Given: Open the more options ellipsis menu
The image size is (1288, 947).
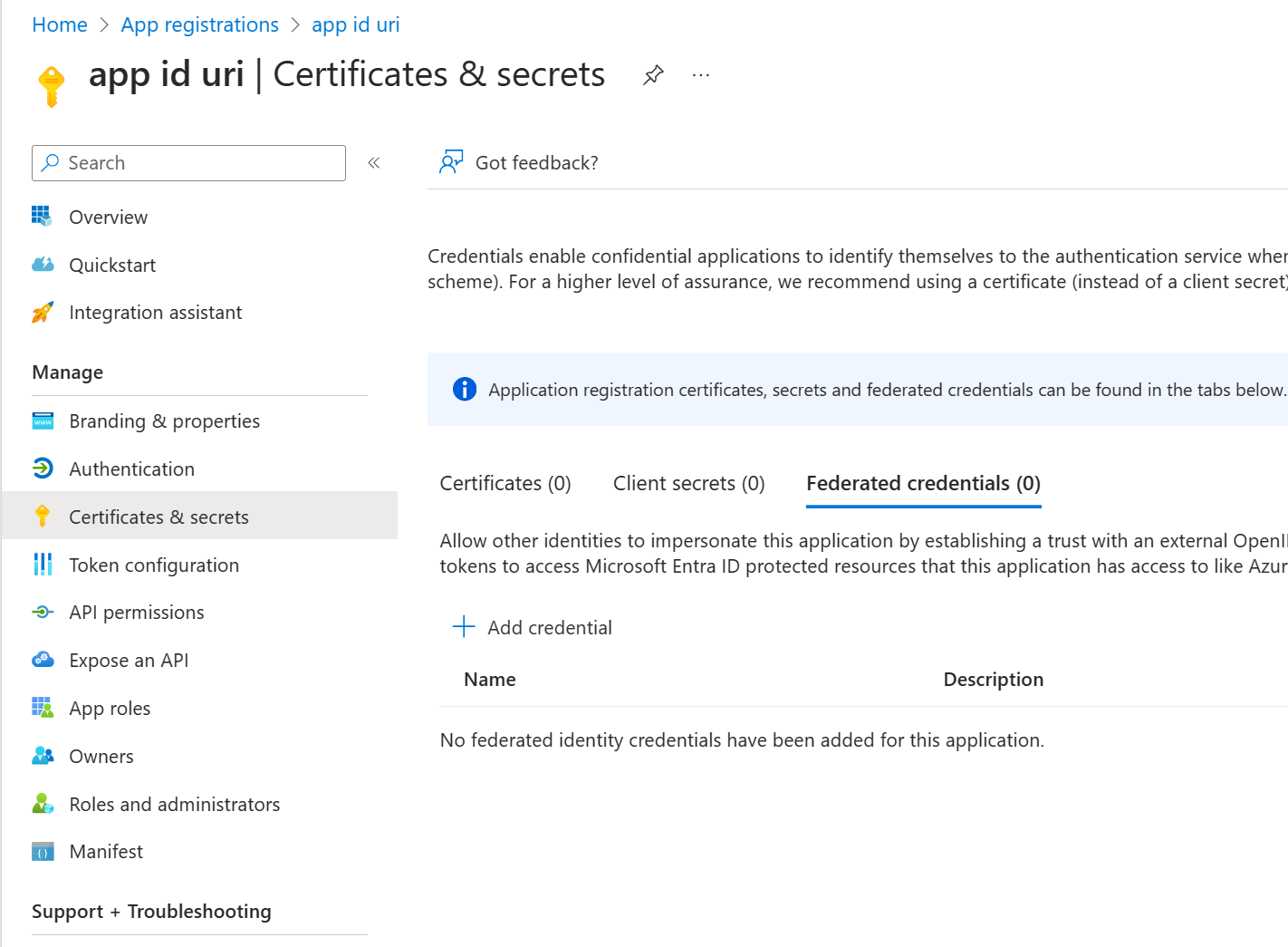Looking at the screenshot, I should coord(700,74).
